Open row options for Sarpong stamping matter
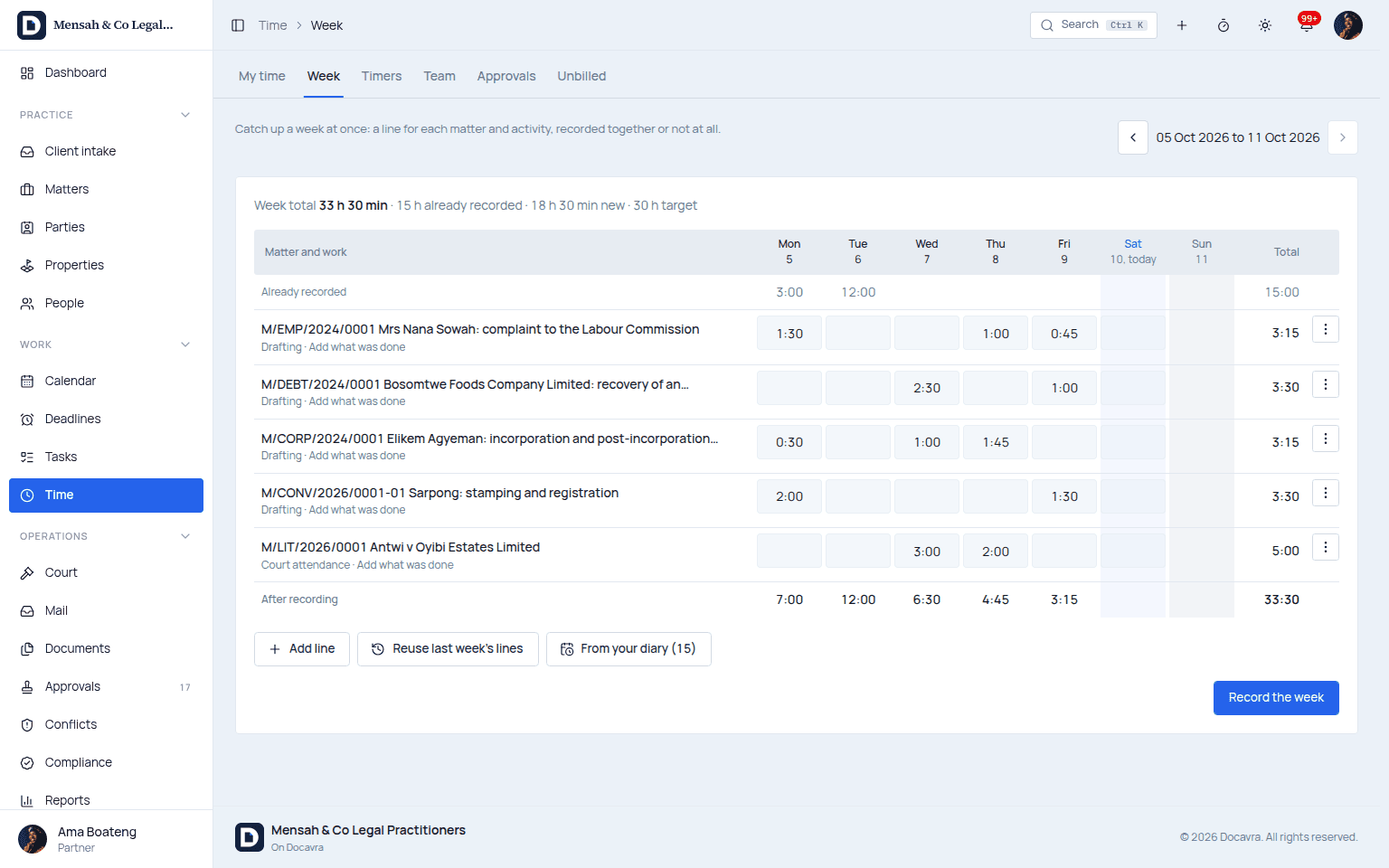This screenshot has width=1389, height=868. click(x=1326, y=493)
